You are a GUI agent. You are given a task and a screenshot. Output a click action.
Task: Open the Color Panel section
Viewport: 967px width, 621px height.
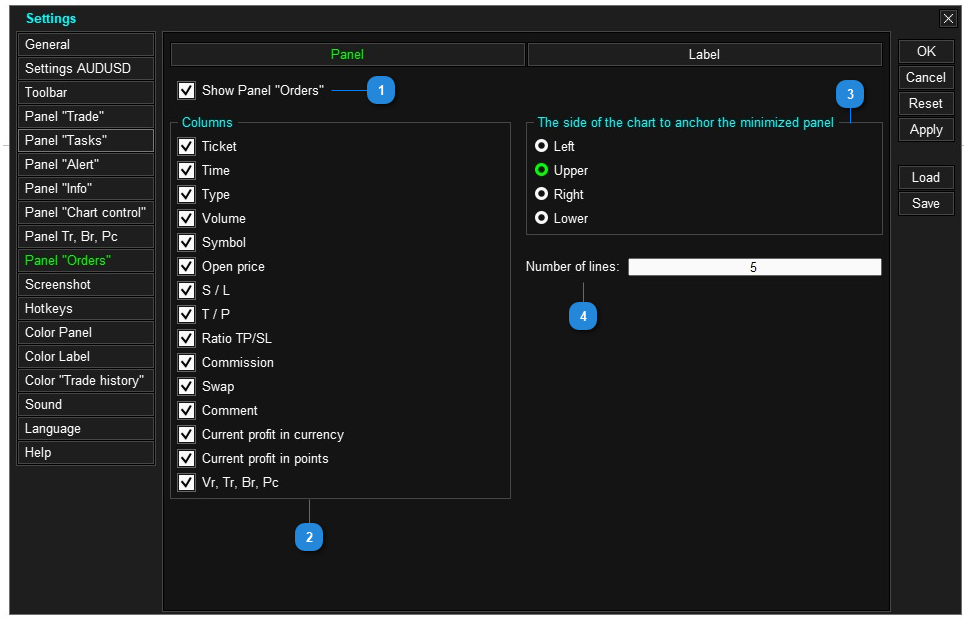tap(86, 333)
